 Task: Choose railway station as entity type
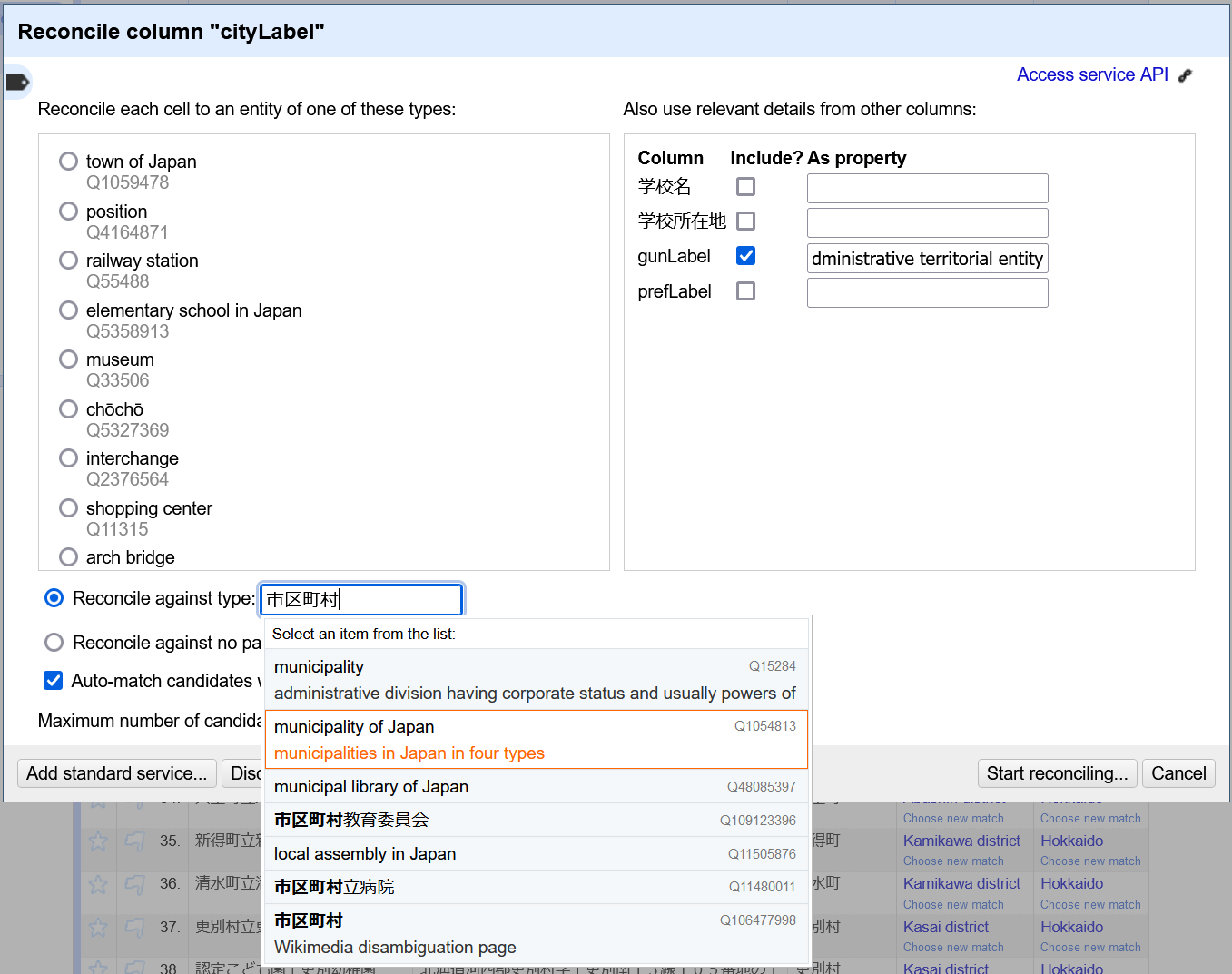pyautogui.click(x=68, y=261)
